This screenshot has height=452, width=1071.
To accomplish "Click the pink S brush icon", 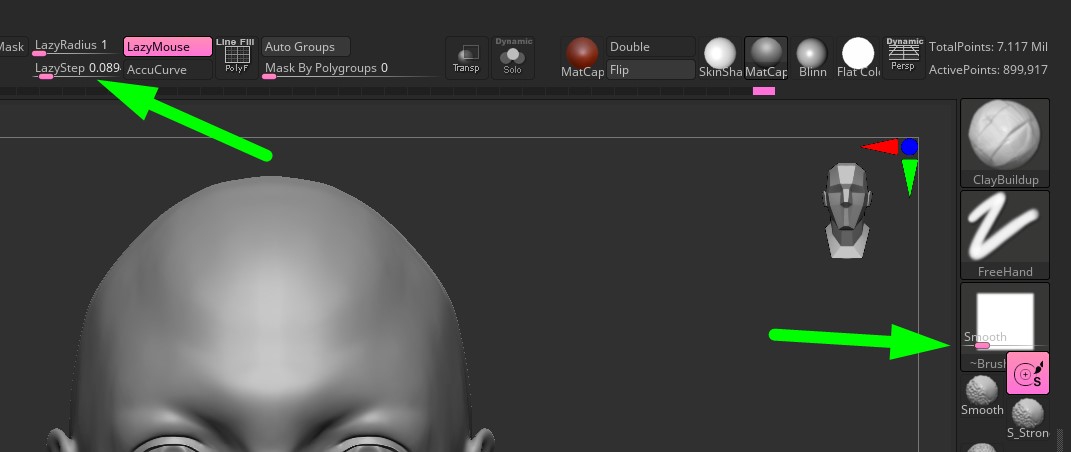I will coord(1027,373).
